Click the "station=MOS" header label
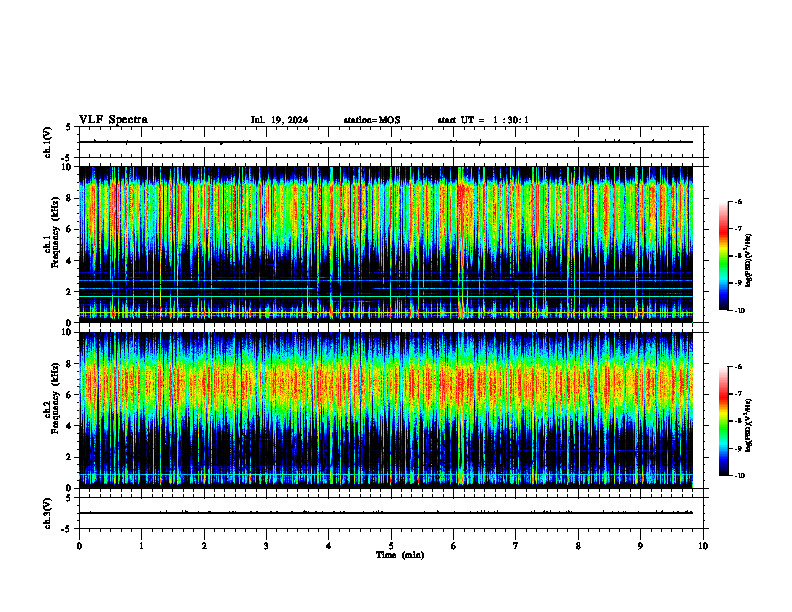The height and width of the screenshot is (612, 792). [x=372, y=120]
